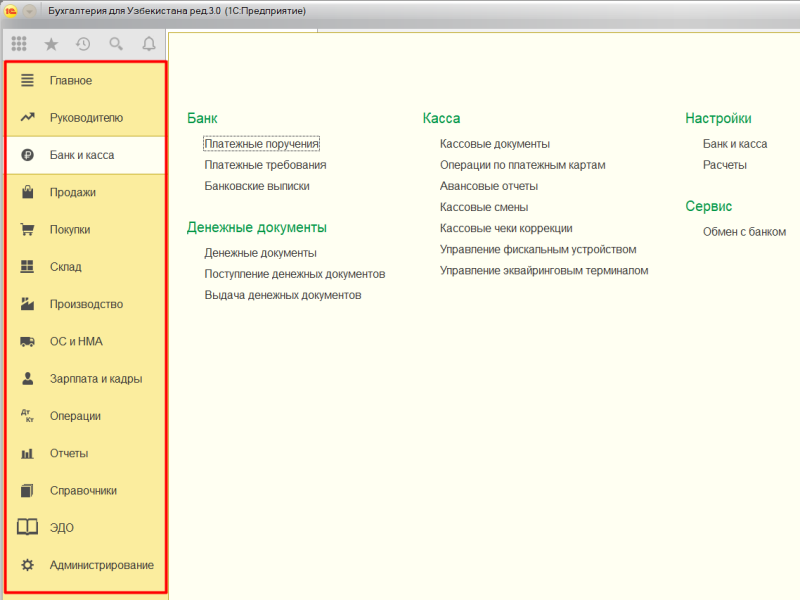
Task: Open the Склад section
Action: click(66, 267)
